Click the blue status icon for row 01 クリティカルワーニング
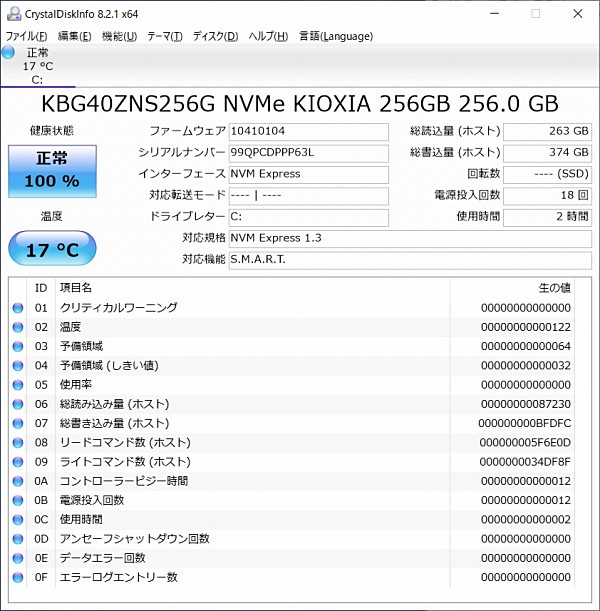This screenshot has height=611, width=600. [18, 308]
